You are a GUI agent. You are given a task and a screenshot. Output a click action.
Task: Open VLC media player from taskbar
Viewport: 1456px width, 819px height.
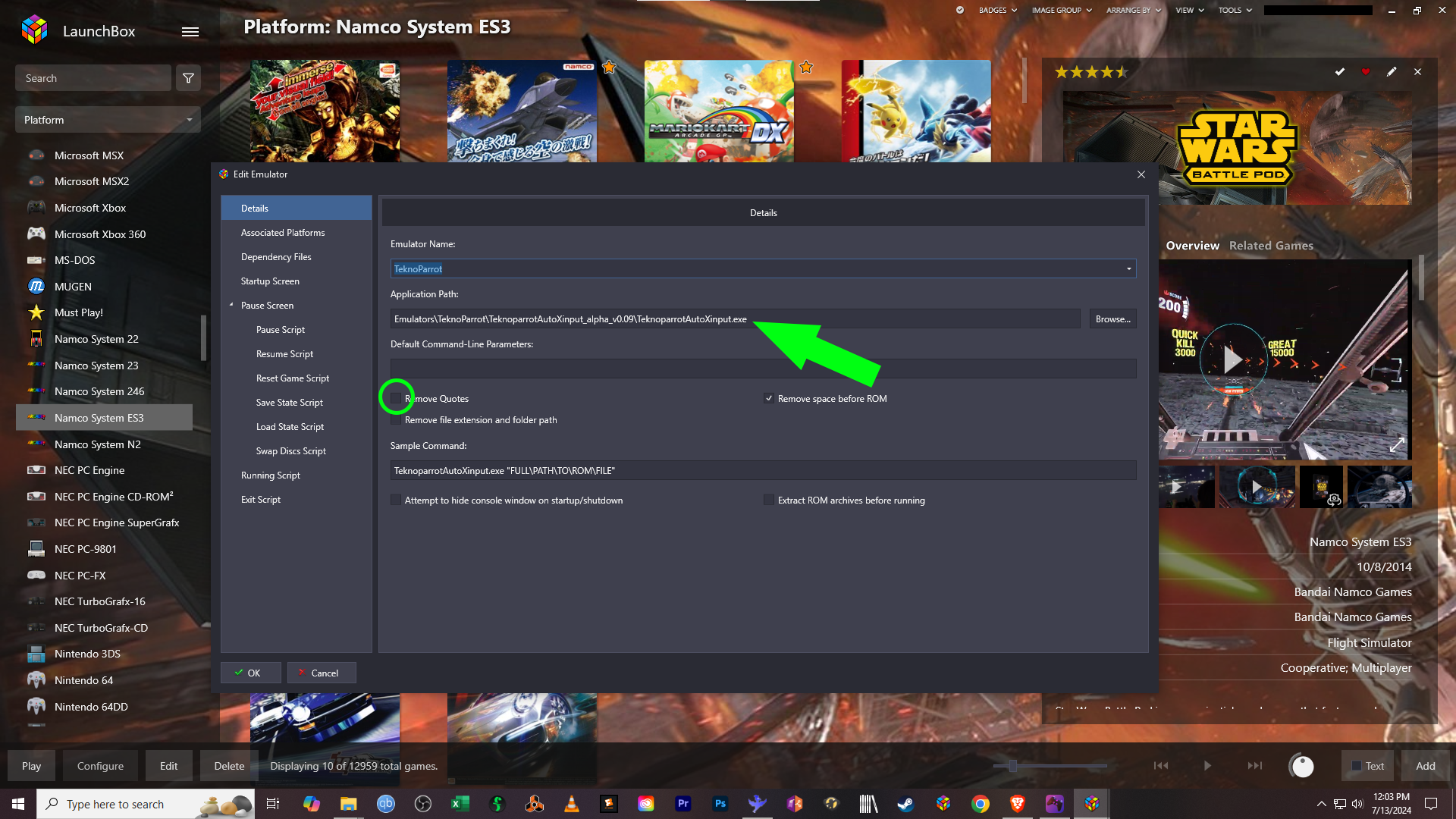[x=572, y=804]
